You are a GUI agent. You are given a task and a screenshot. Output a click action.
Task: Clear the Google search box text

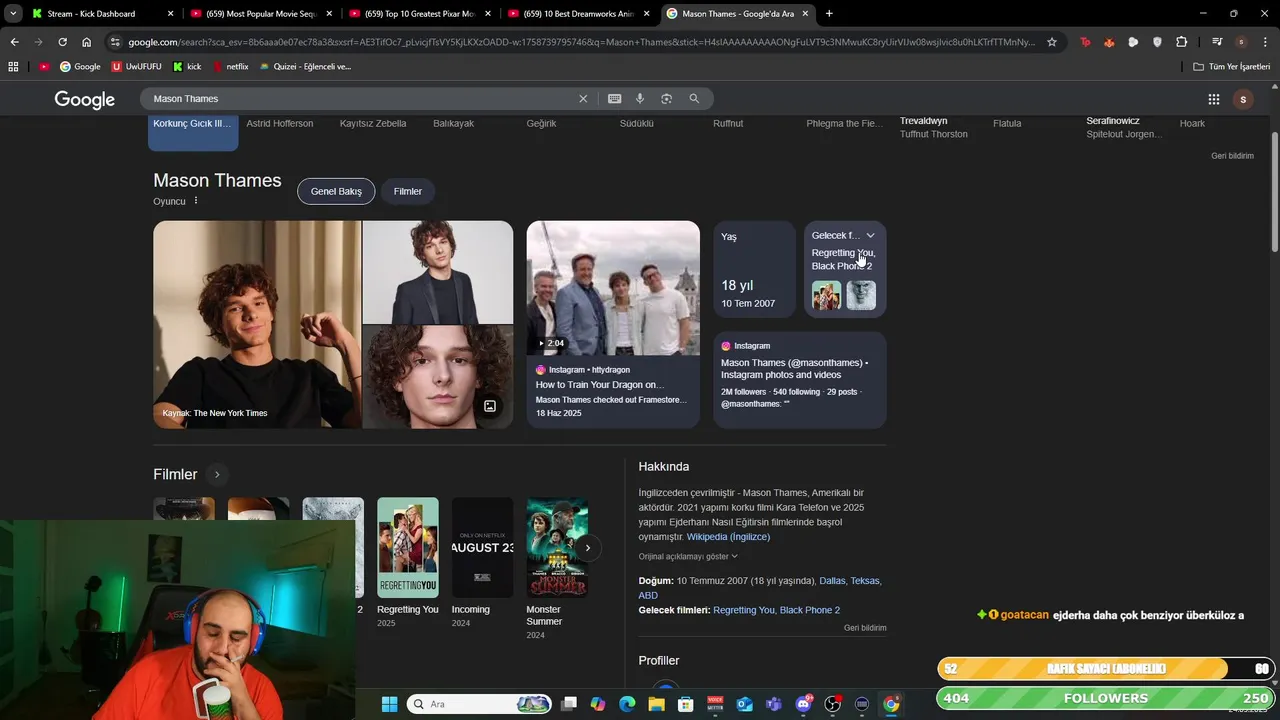pos(583,99)
